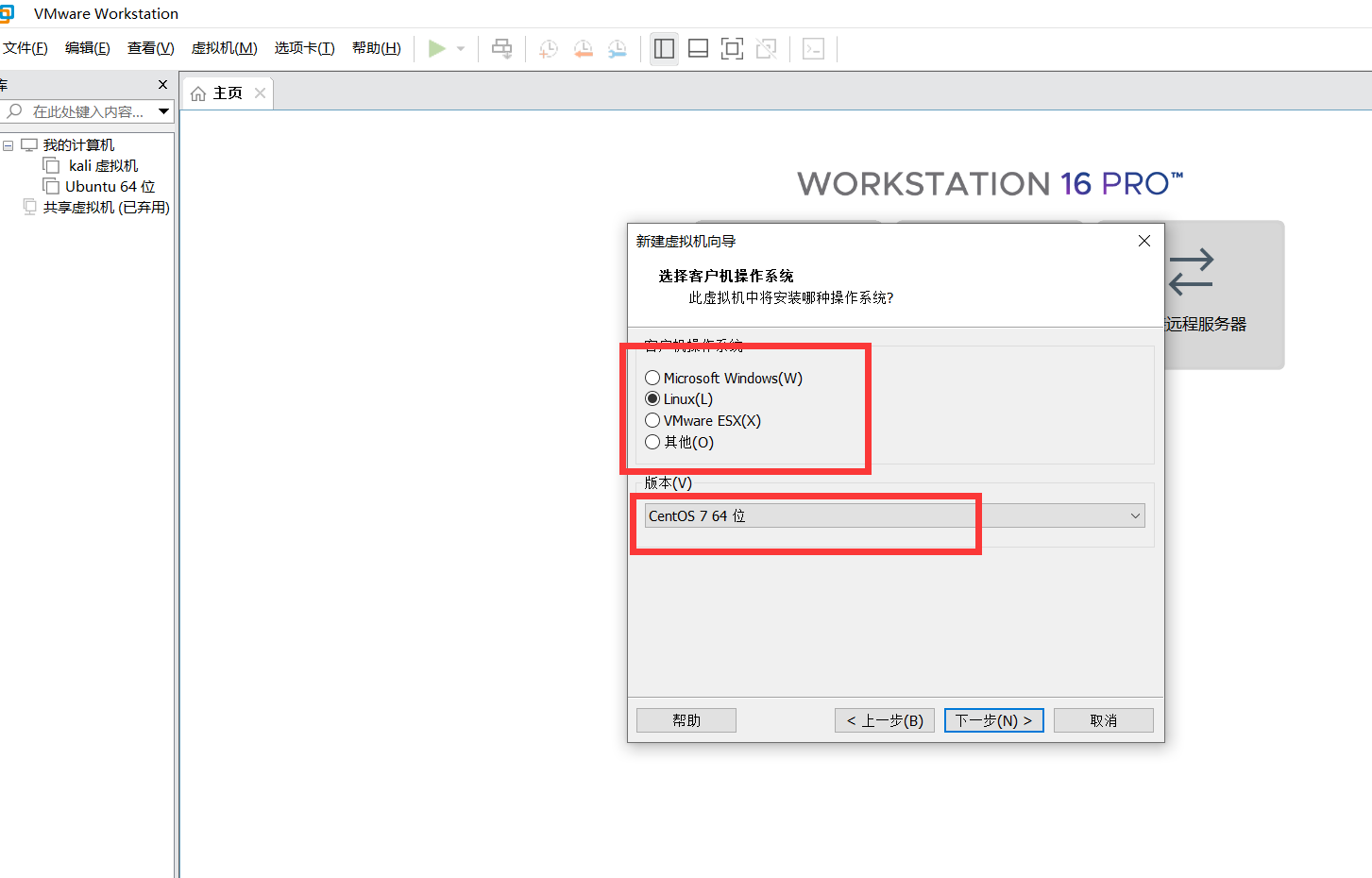Switch to the 主页 tab
This screenshot has height=878, width=1372.
[228, 93]
